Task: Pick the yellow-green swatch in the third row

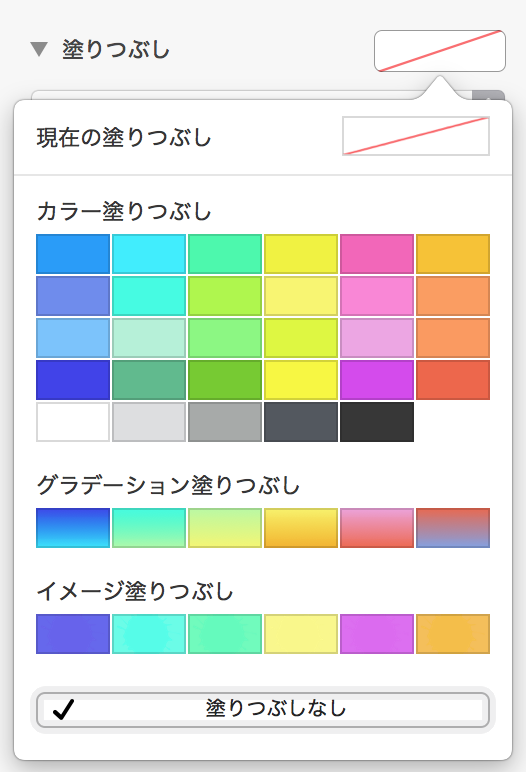Action: [301, 338]
